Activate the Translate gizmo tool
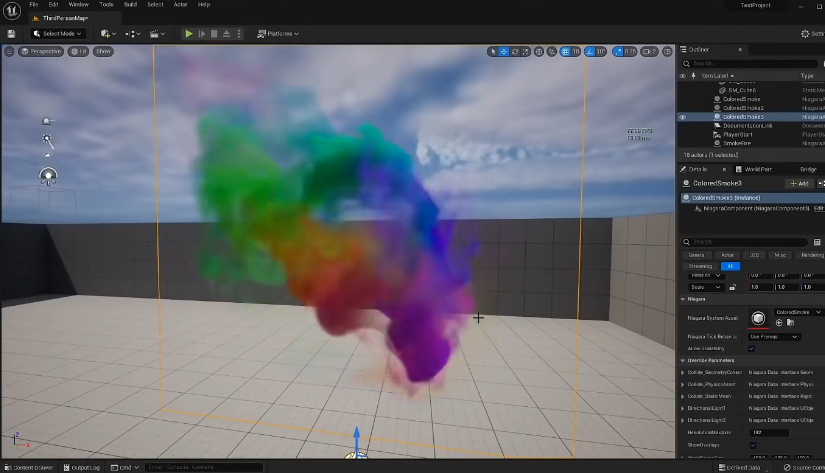 click(x=504, y=51)
